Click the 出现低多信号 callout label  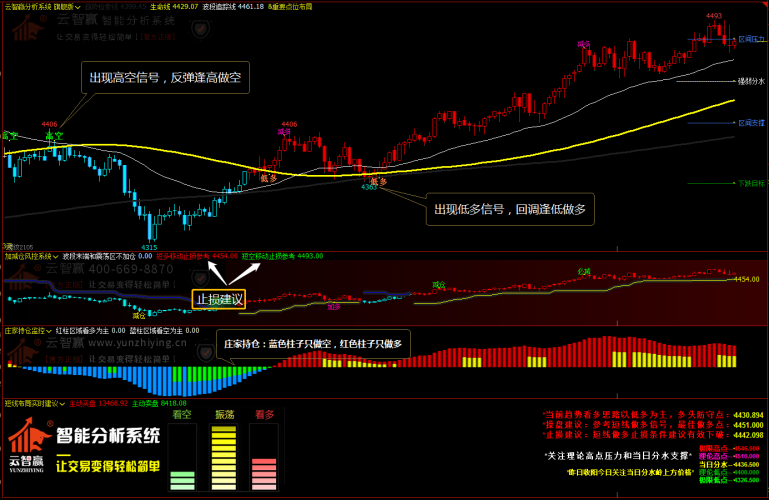coord(509,210)
